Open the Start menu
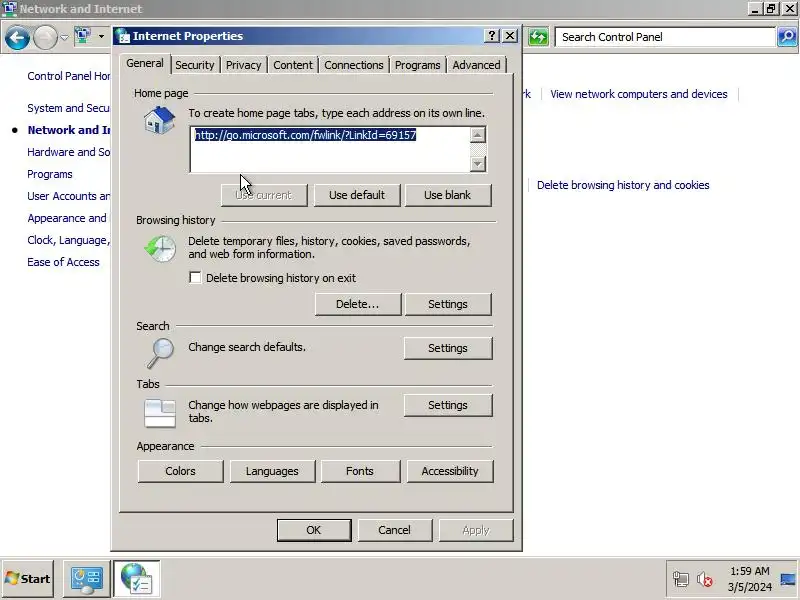The image size is (800, 600). (28, 579)
